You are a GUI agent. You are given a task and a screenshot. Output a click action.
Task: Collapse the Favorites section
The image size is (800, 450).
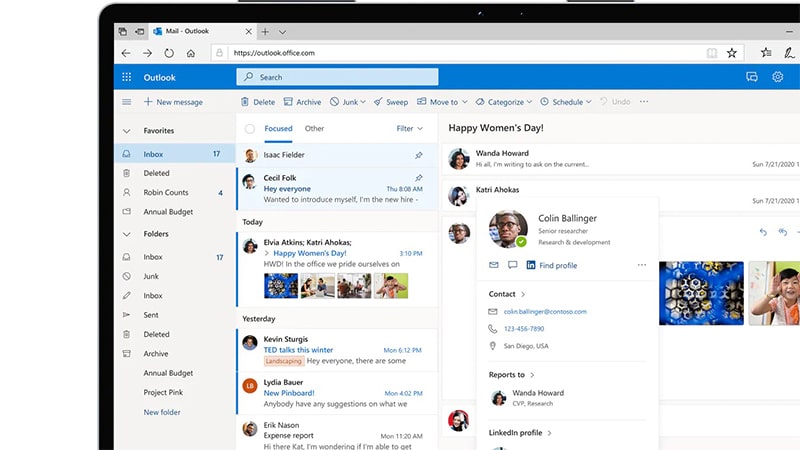[127, 131]
